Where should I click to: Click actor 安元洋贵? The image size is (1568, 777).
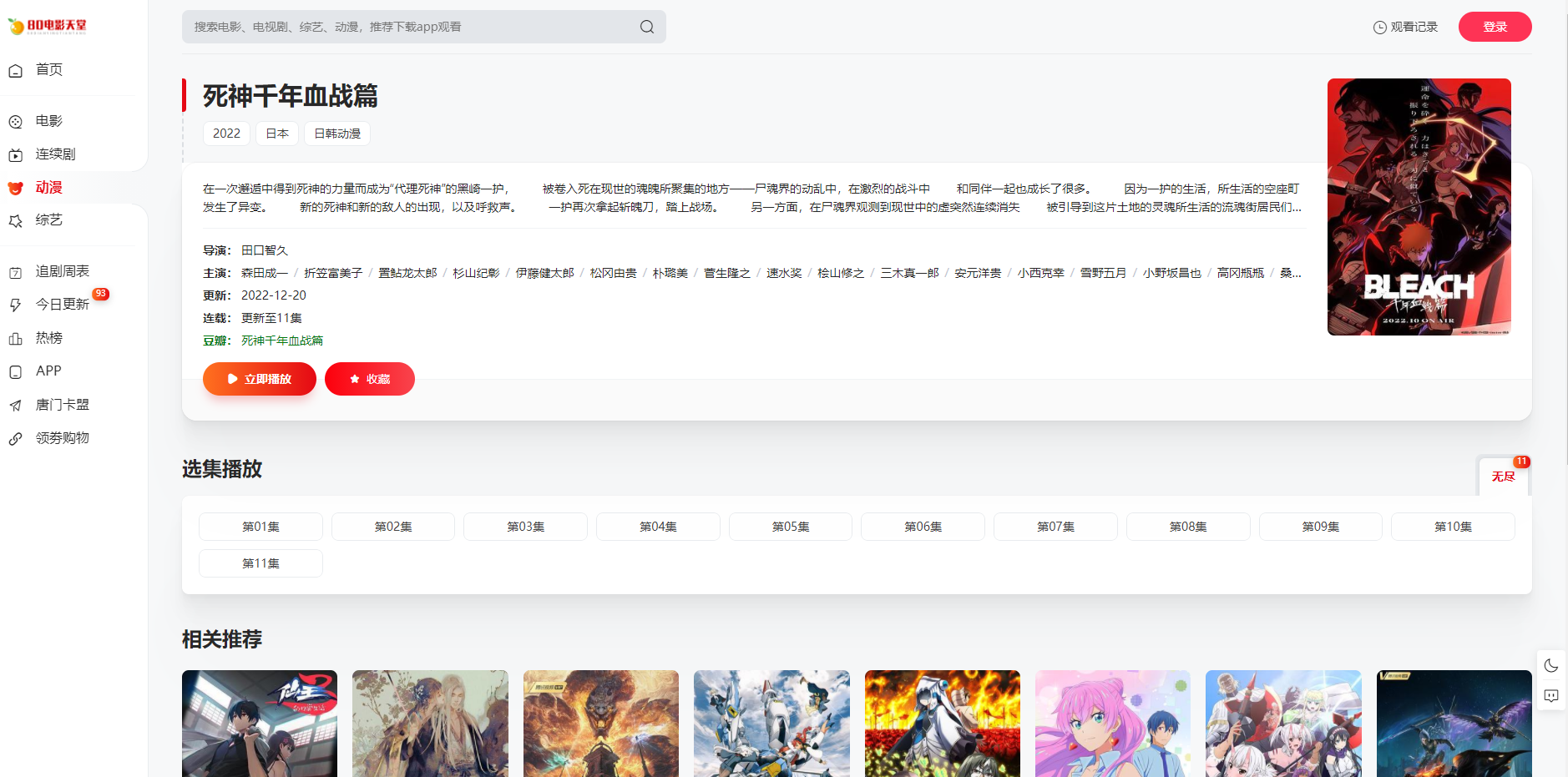tap(978, 273)
